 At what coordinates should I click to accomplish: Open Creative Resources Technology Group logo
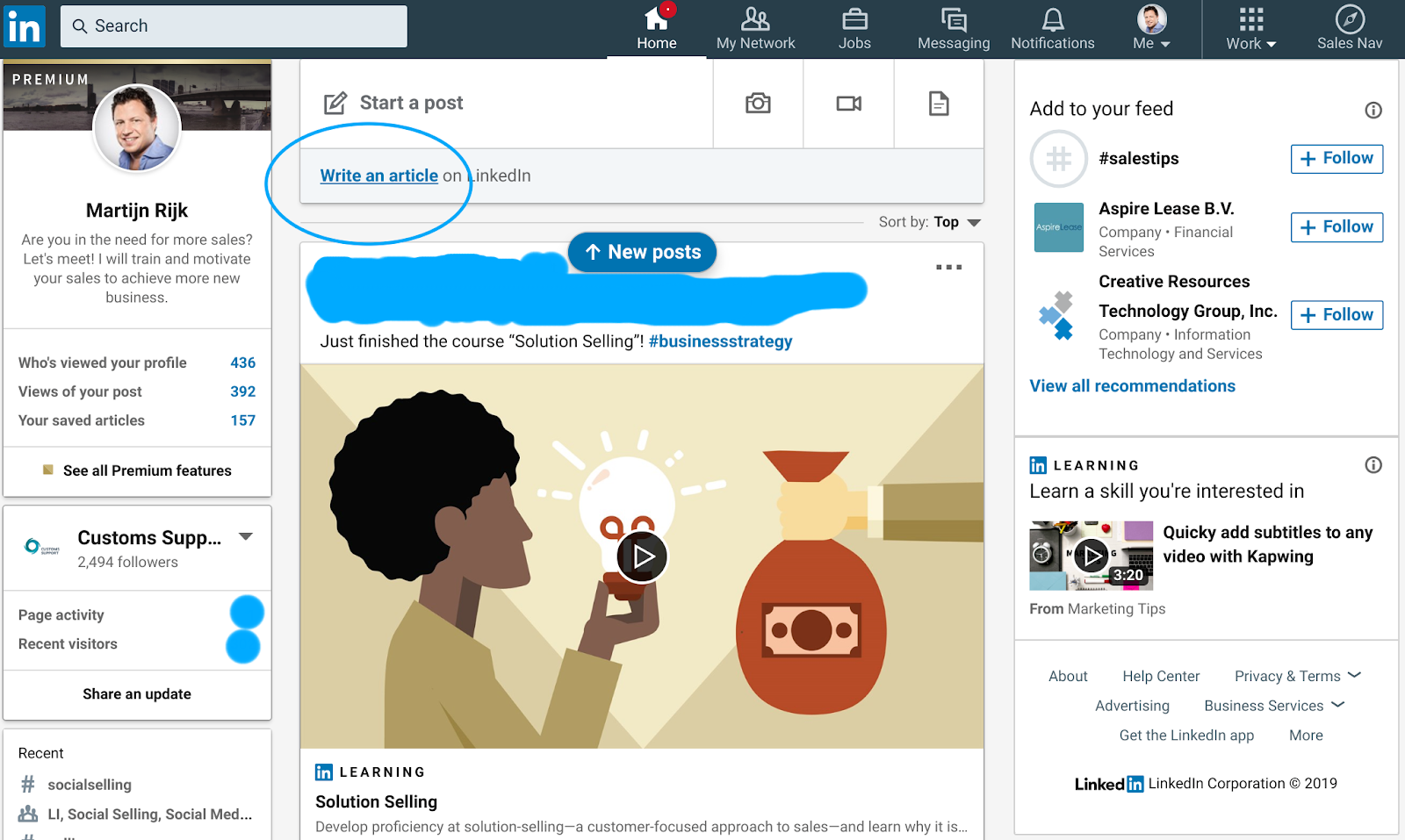(x=1056, y=316)
